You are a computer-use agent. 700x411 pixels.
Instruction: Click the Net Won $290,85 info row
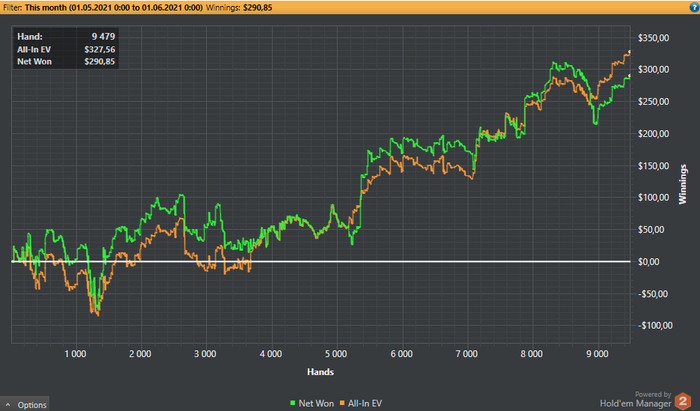pyautogui.click(x=66, y=62)
